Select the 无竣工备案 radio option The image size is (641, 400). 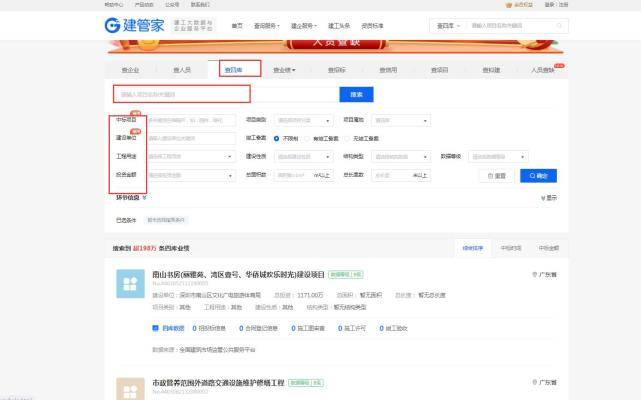pos(347,139)
